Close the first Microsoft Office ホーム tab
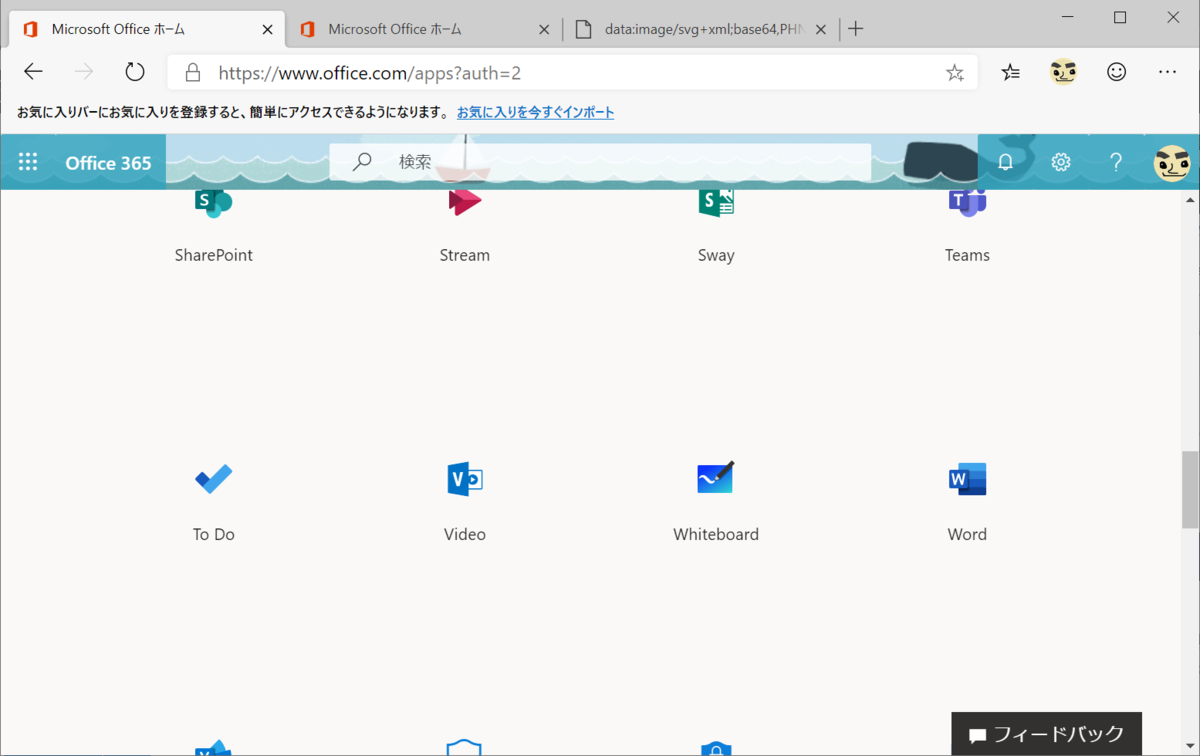Image resolution: width=1200 pixels, height=756 pixels. (x=267, y=30)
